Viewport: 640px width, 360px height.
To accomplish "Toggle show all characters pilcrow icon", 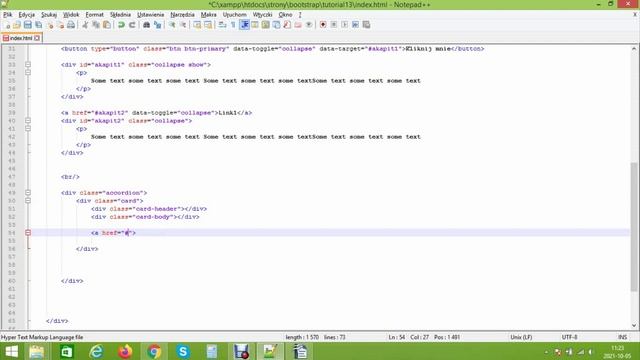I will click(233, 25).
